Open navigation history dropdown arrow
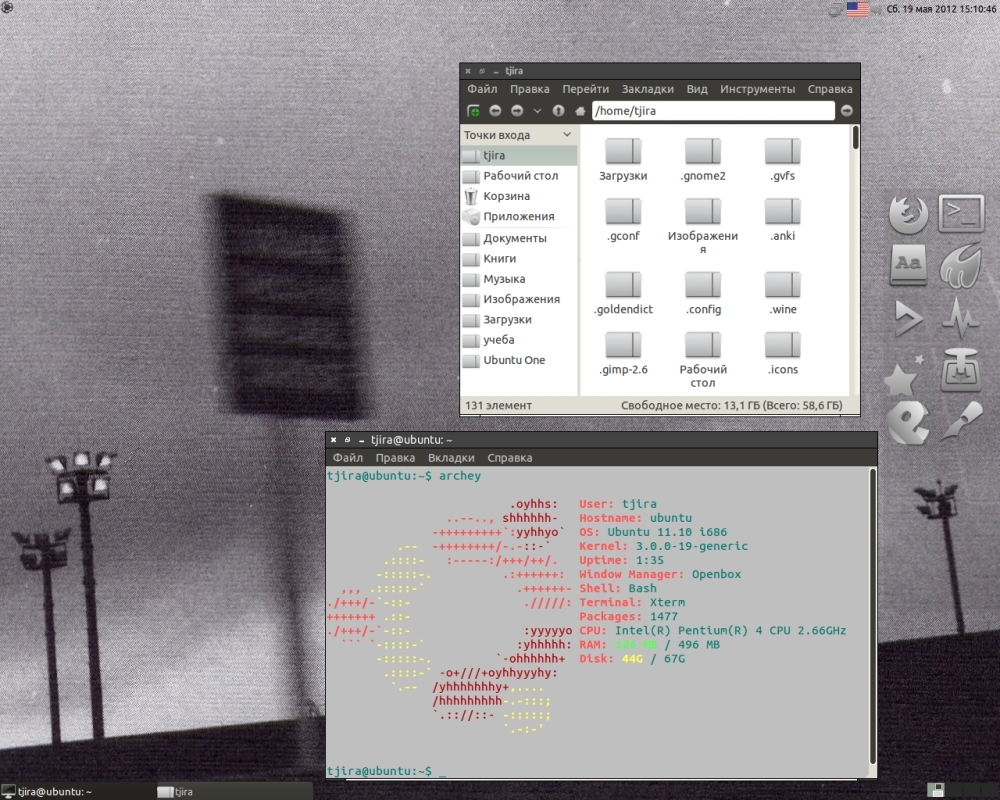1000x800 pixels. pyautogui.click(x=537, y=111)
